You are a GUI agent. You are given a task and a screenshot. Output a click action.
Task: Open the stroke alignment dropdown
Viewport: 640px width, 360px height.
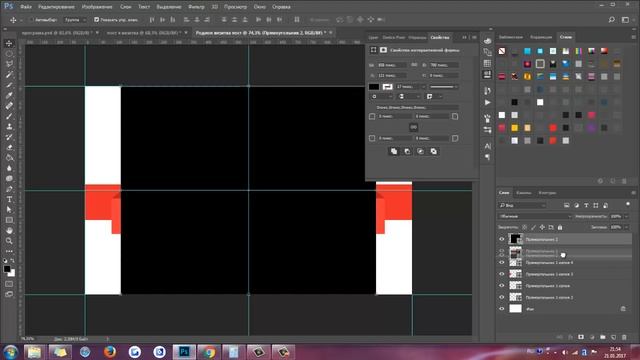pos(382,97)
